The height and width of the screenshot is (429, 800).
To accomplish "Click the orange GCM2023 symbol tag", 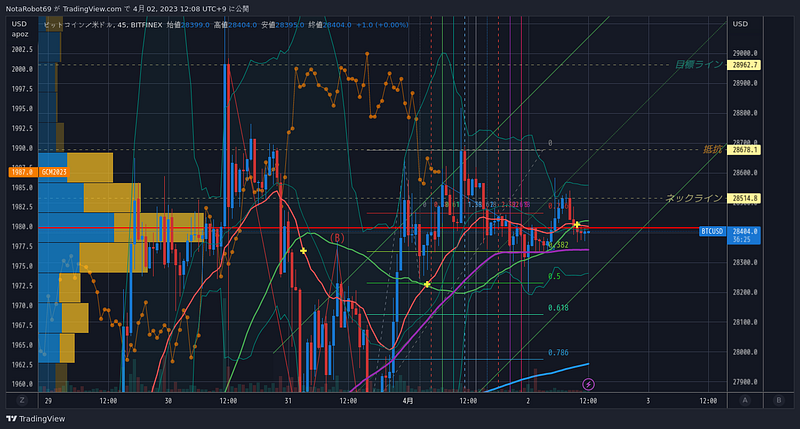I will click(54, 172).
